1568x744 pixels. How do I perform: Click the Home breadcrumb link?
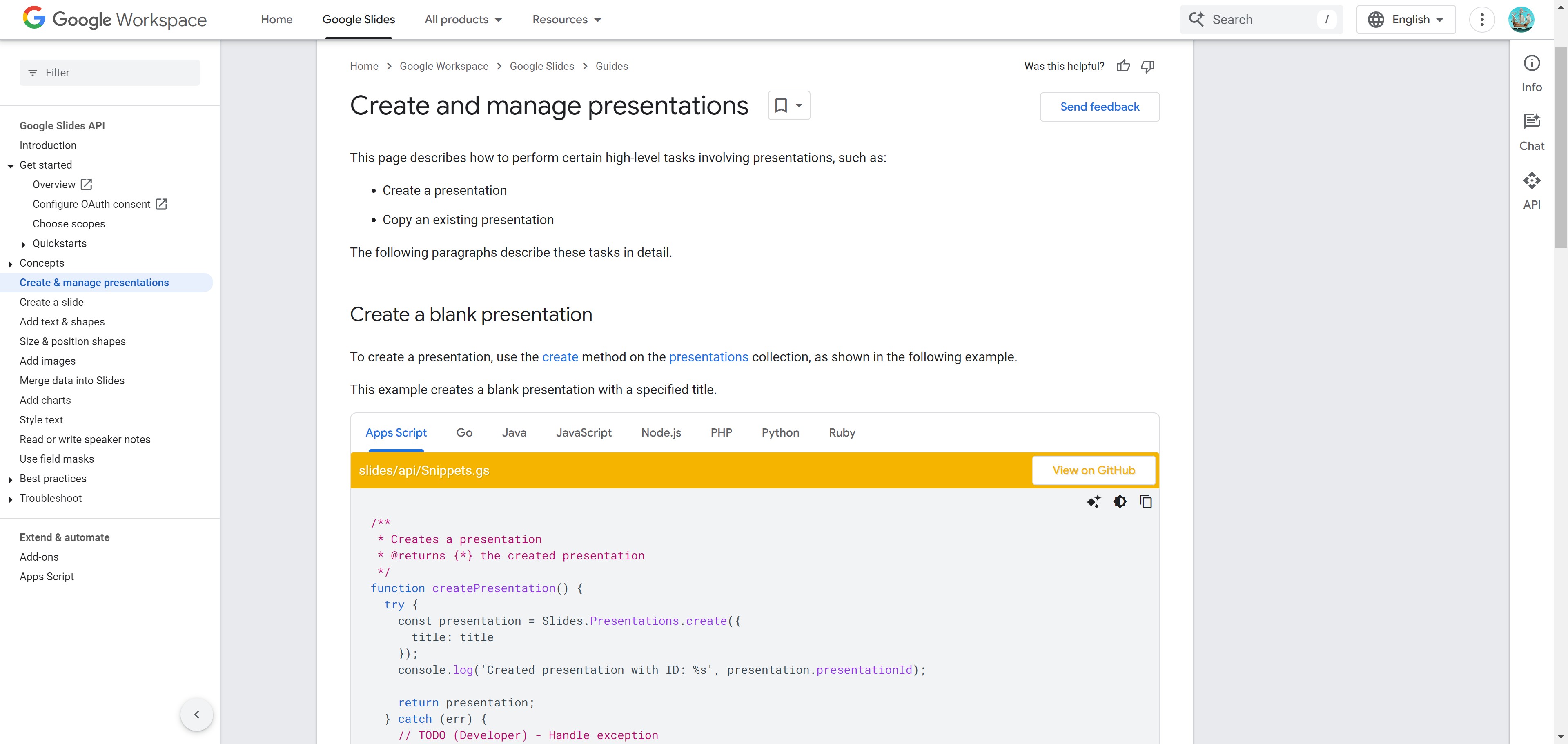pos(364,67)
